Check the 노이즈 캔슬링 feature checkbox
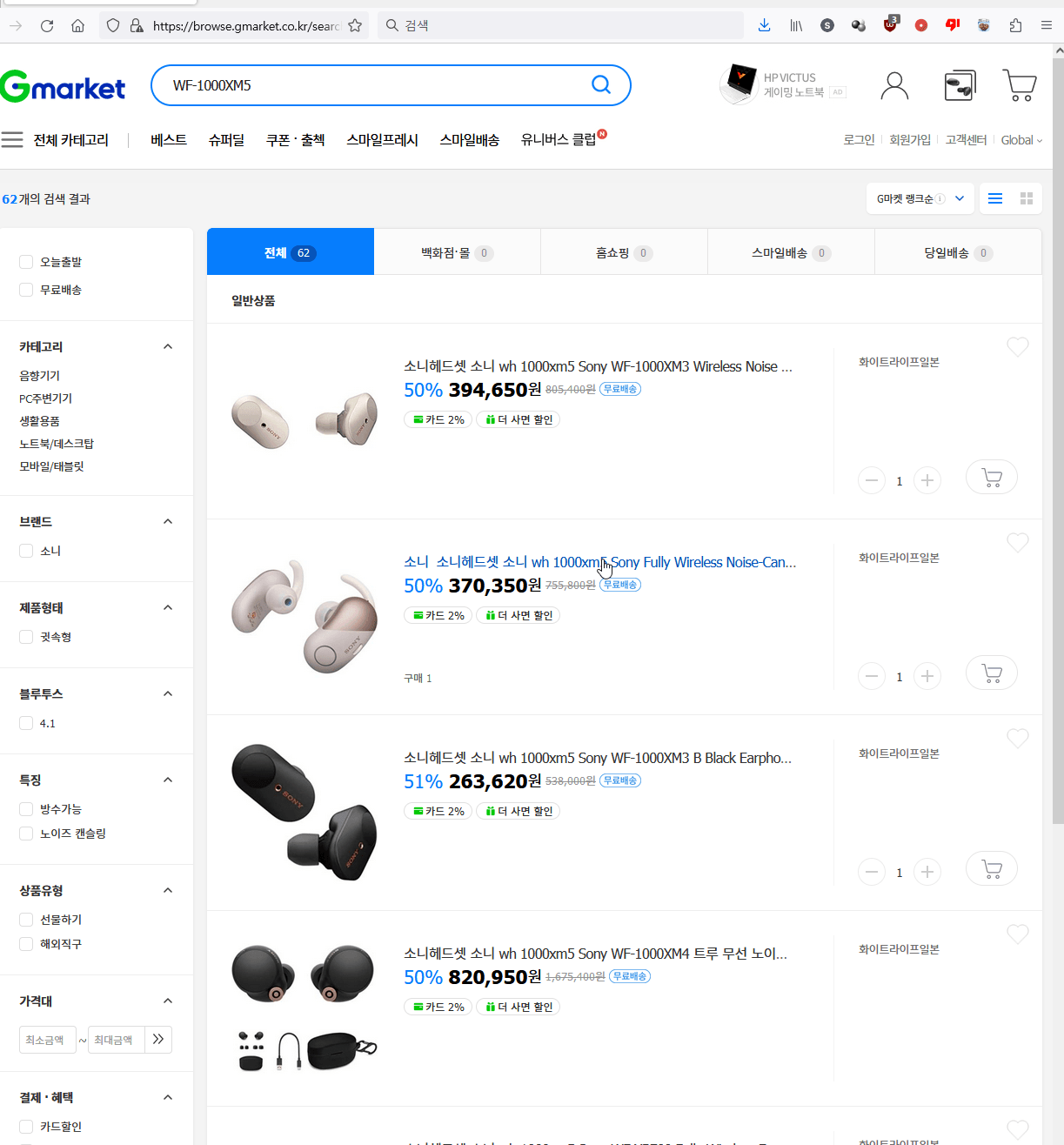 [26, 834]
